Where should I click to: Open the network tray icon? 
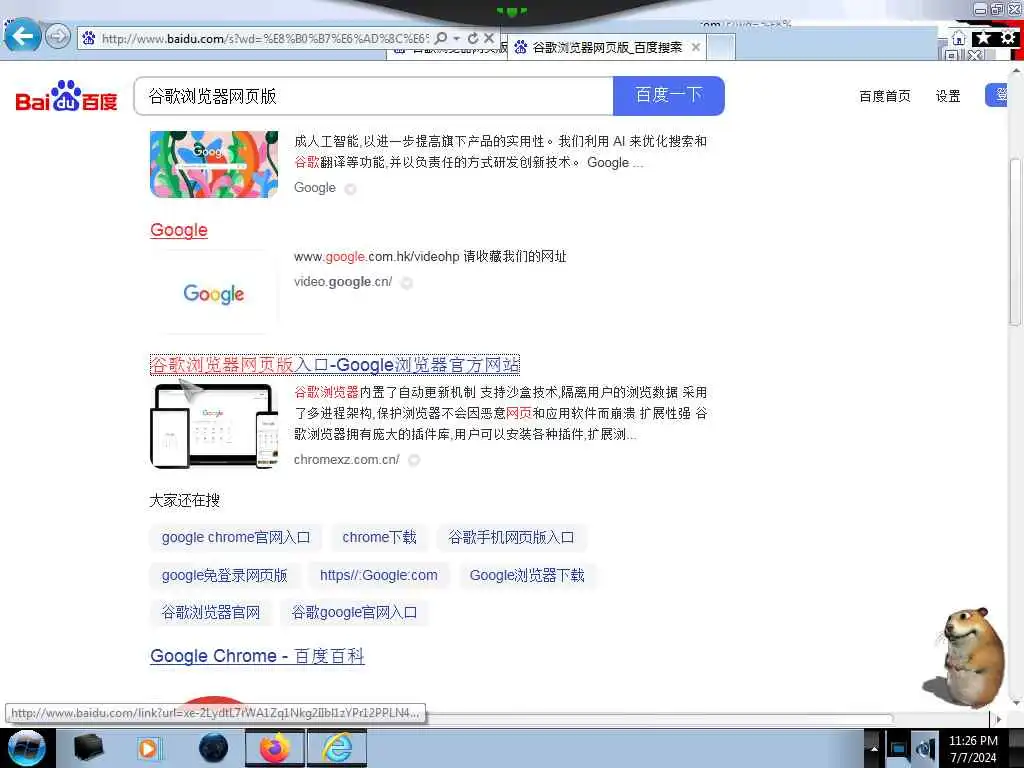[899, 749]
